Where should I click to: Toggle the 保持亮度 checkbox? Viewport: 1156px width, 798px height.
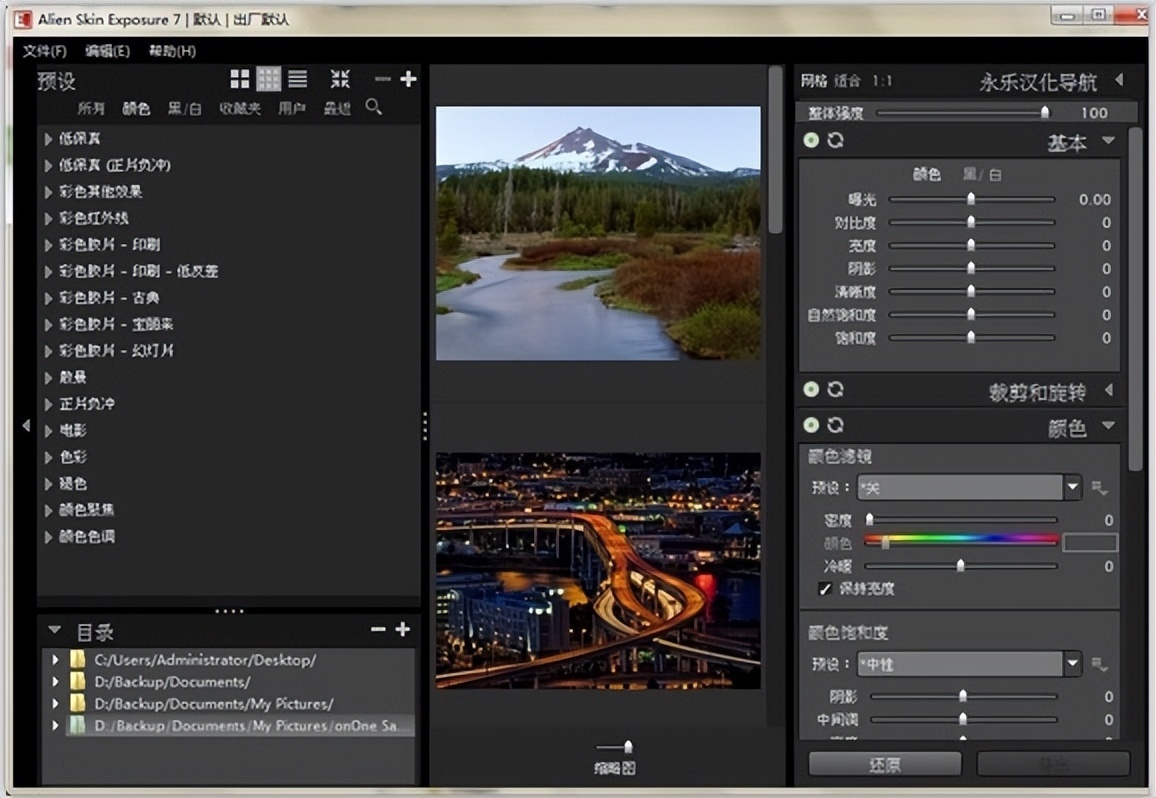coord(825,589)
